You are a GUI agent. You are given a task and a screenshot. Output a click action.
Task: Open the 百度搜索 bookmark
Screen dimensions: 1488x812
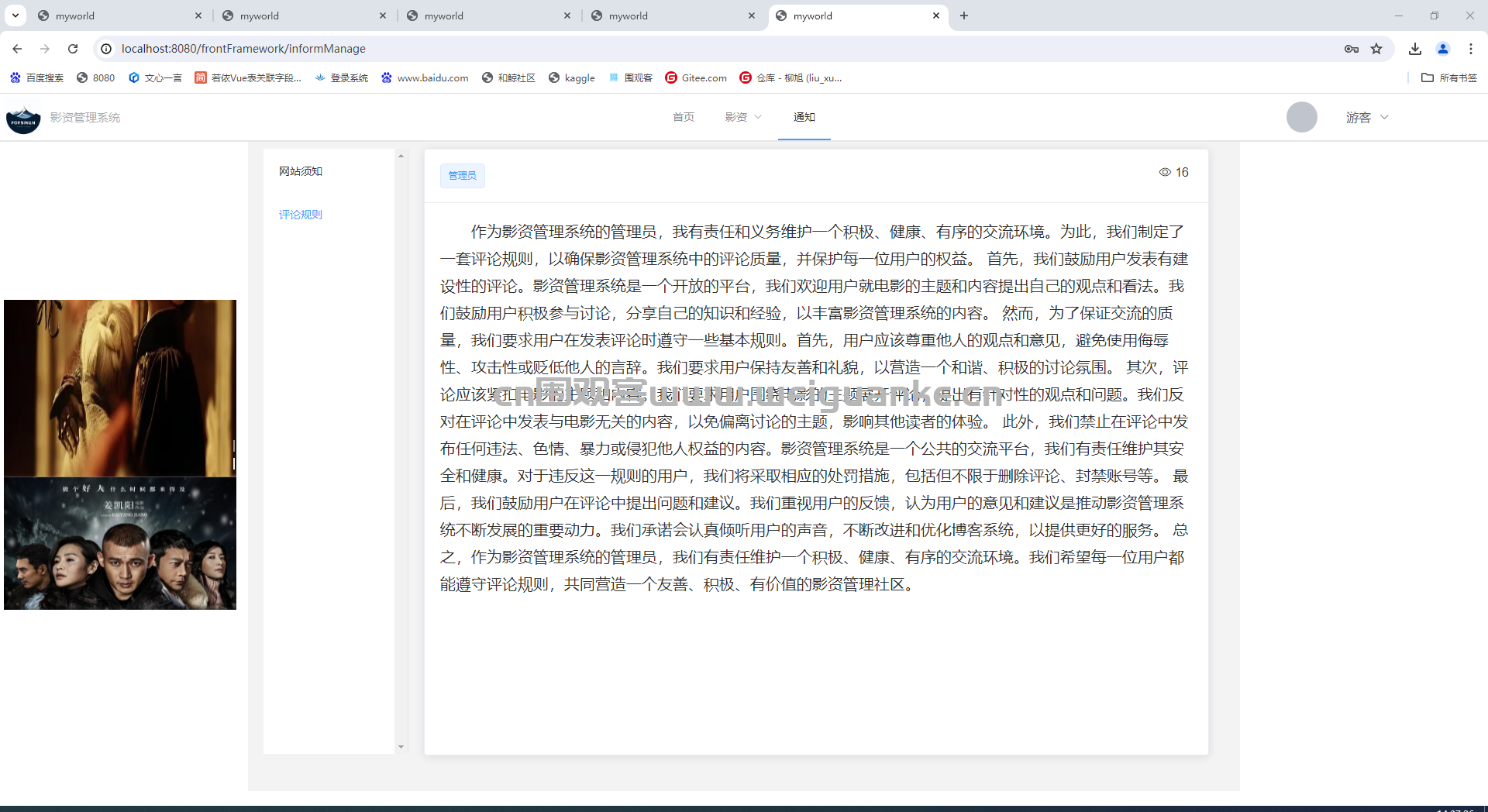click(36, 77)
